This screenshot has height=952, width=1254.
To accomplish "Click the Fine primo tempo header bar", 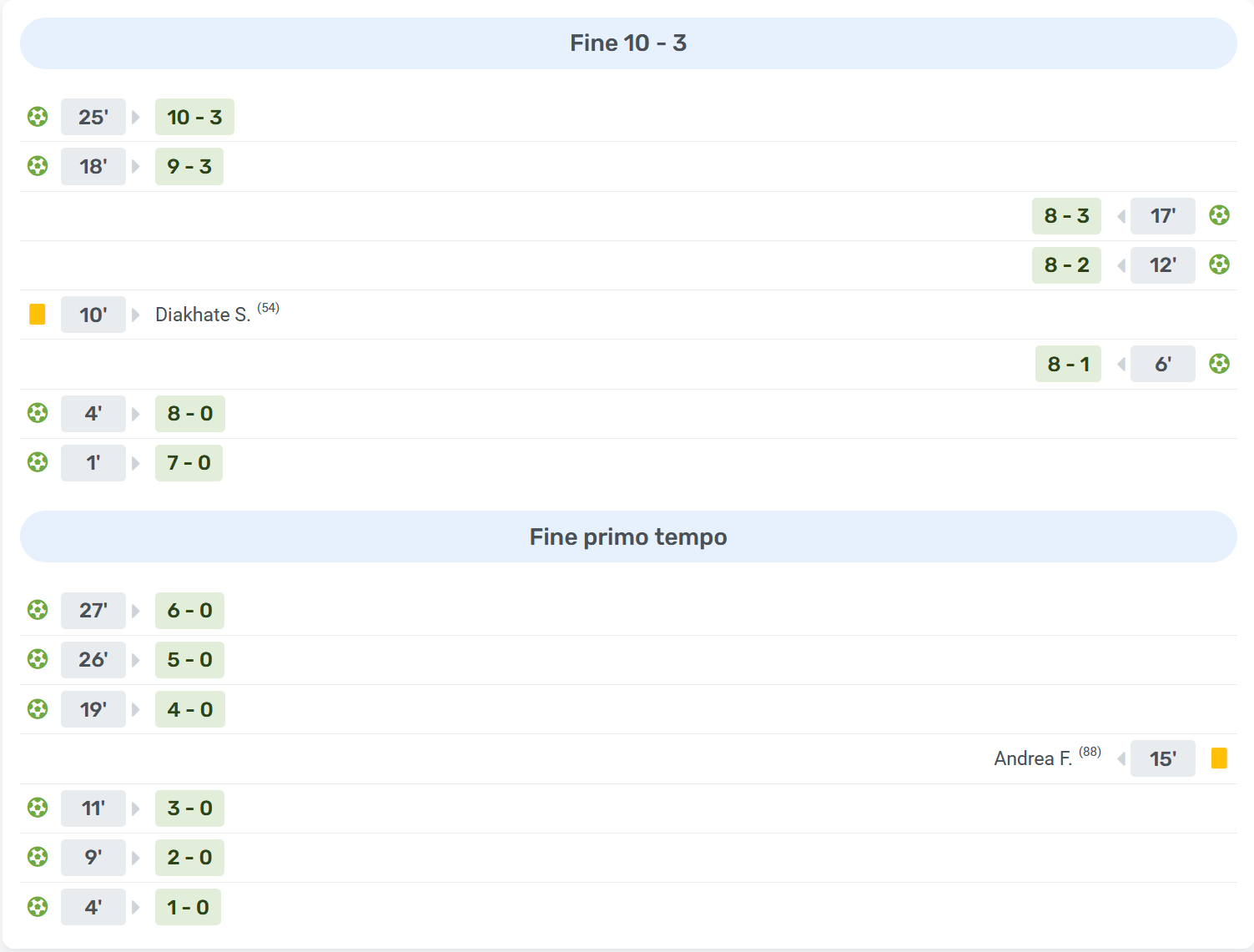I will (628, 536).
